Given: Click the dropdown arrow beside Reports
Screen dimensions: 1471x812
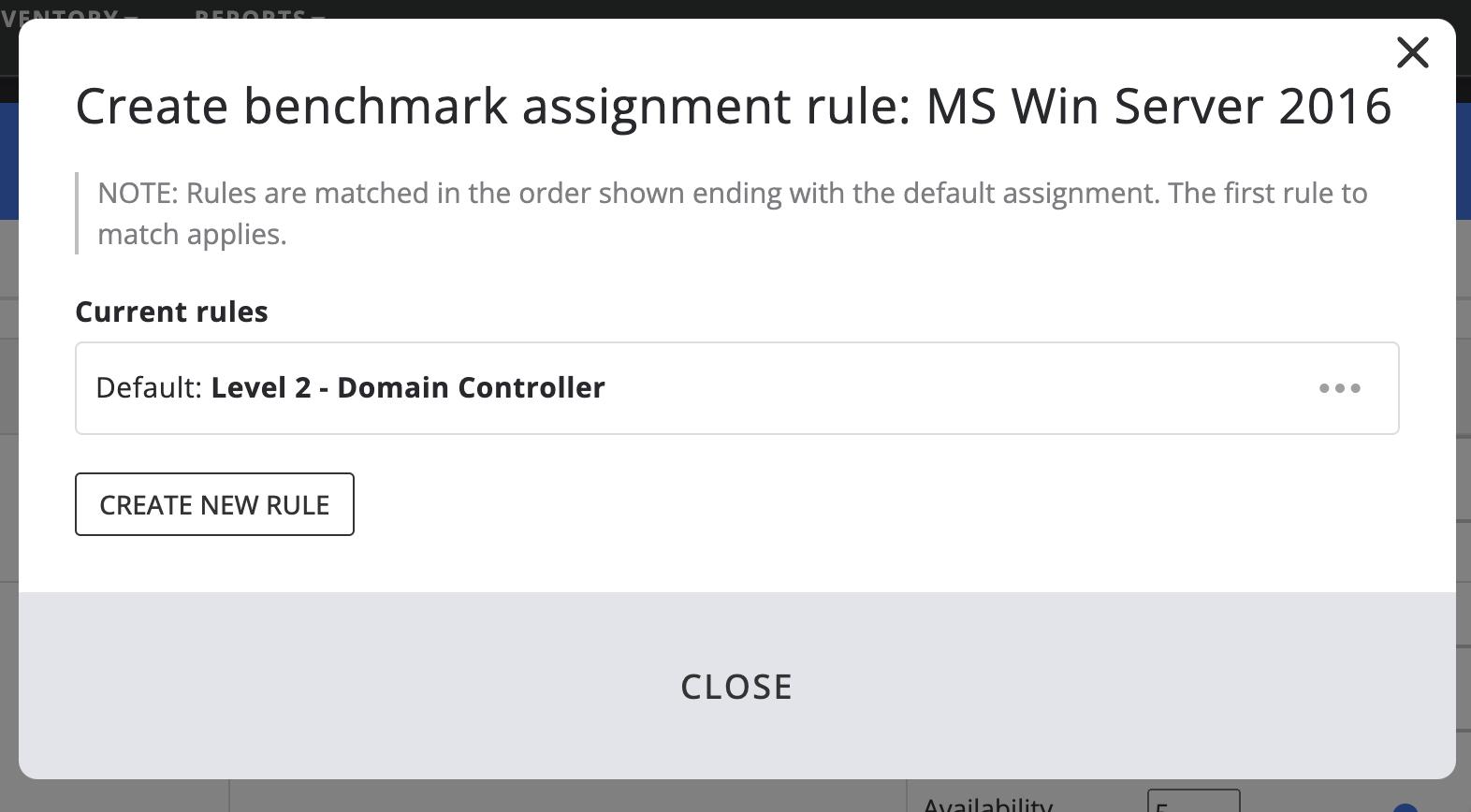Looking at the screenshot, I should 318,16.
